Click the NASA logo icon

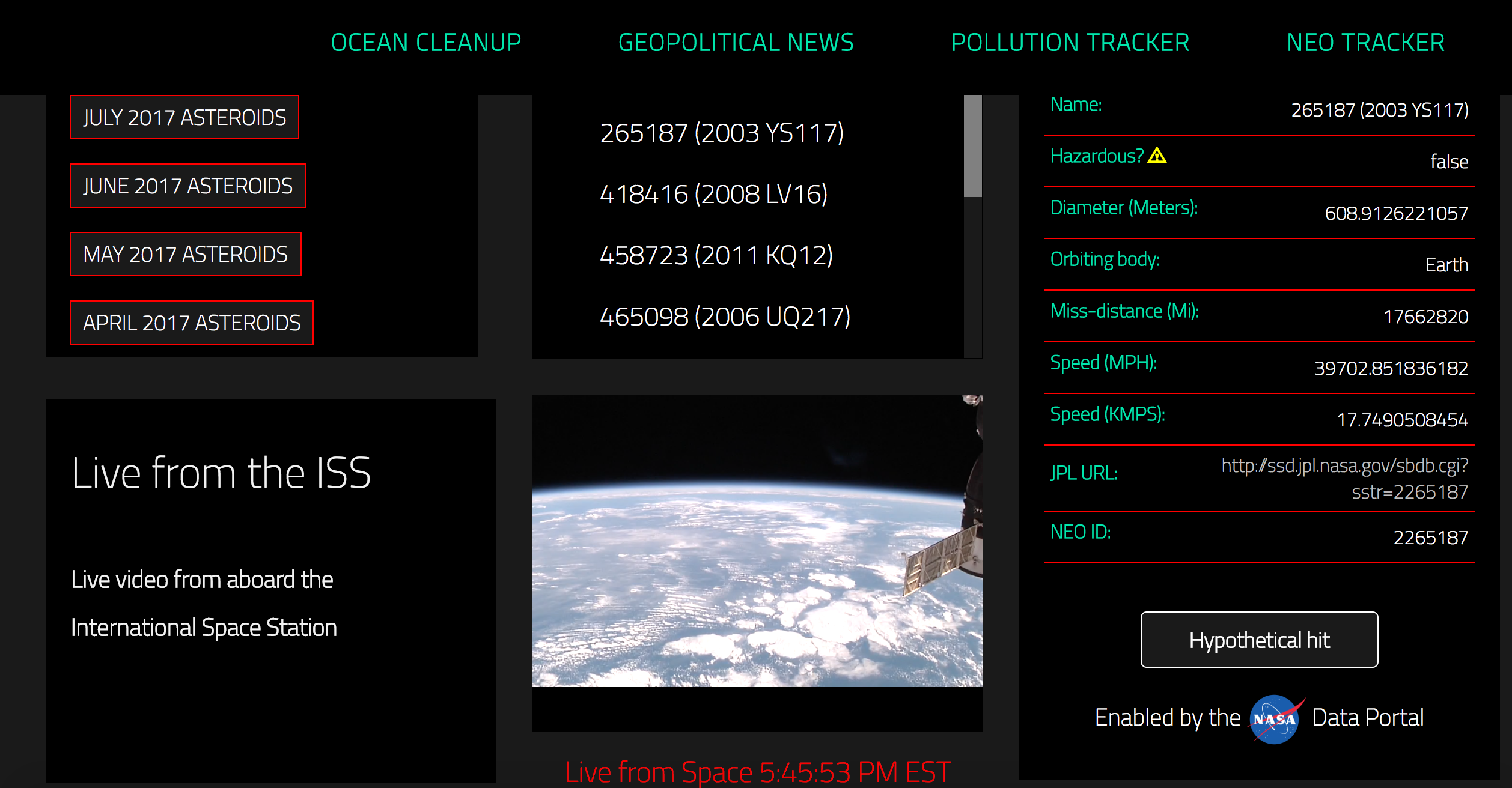coord(1275,719)
